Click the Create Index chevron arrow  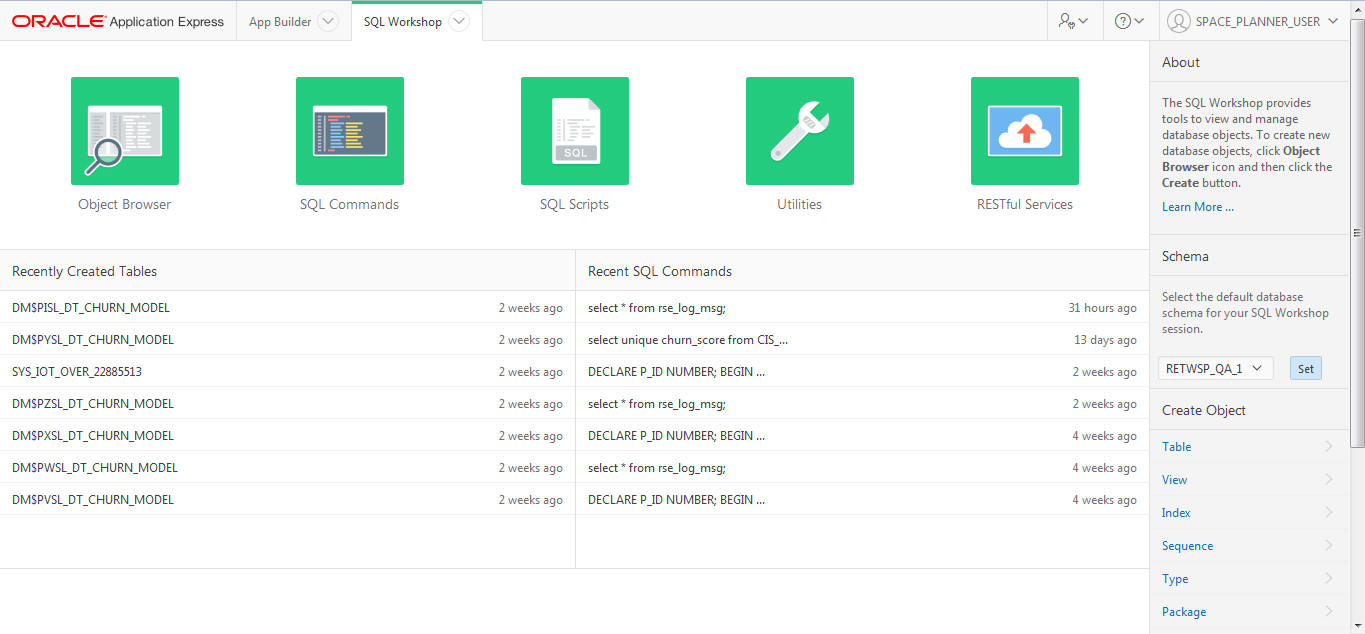[1329, 513]
